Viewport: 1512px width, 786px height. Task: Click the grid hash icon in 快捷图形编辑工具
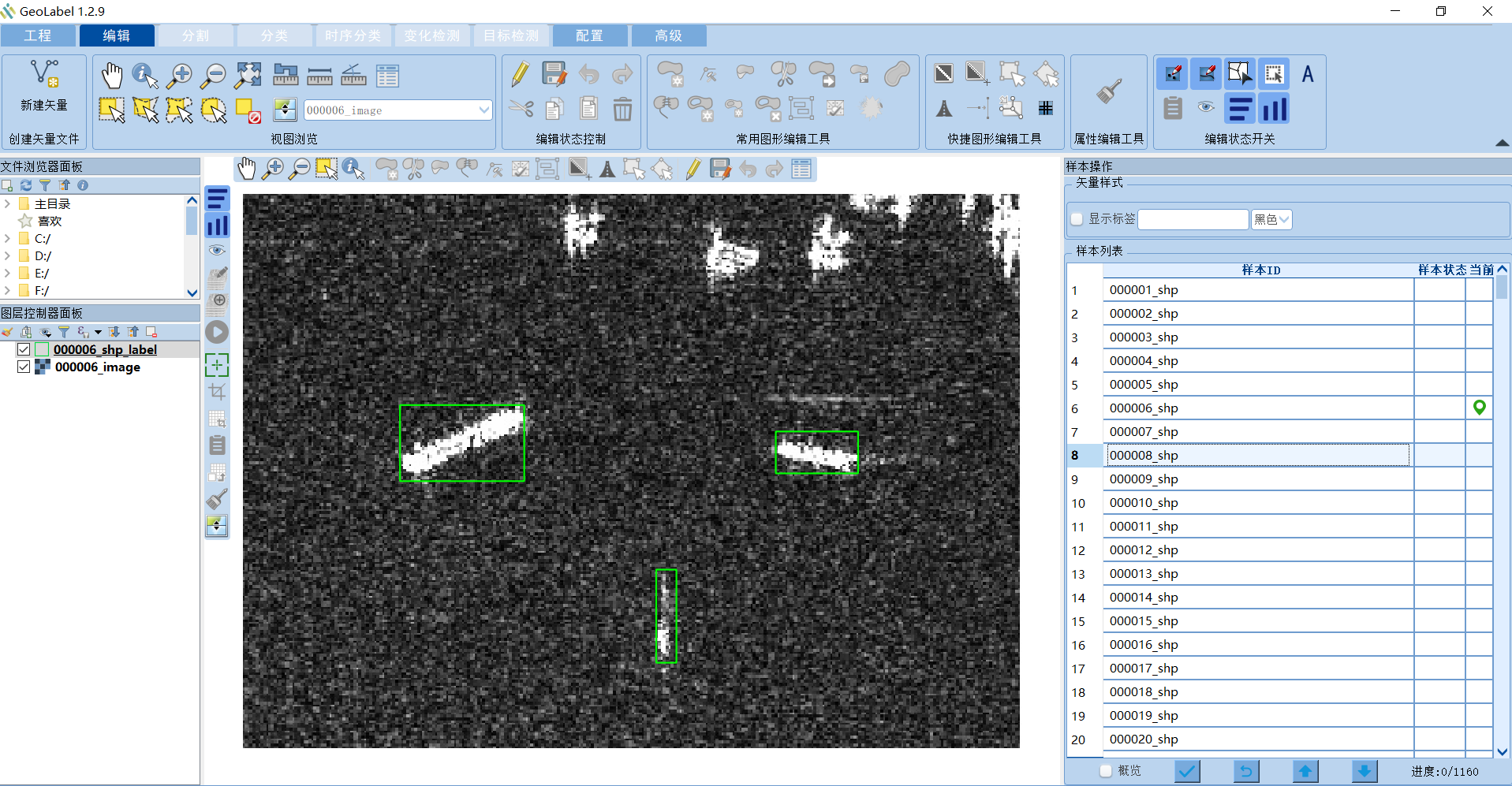(1046, 109)
